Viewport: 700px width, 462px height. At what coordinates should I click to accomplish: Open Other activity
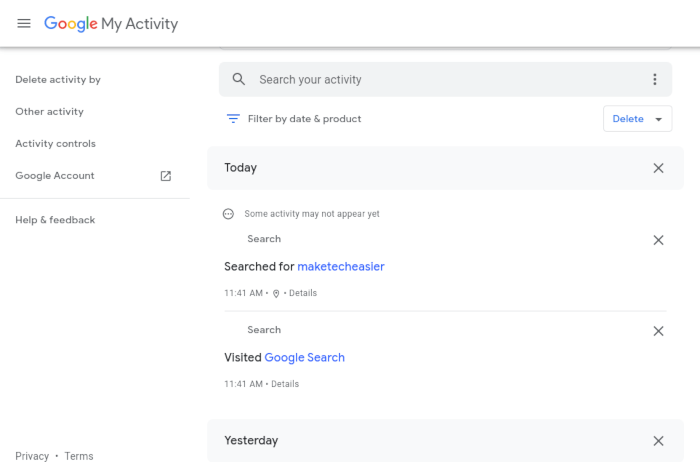tap(49, 112)
